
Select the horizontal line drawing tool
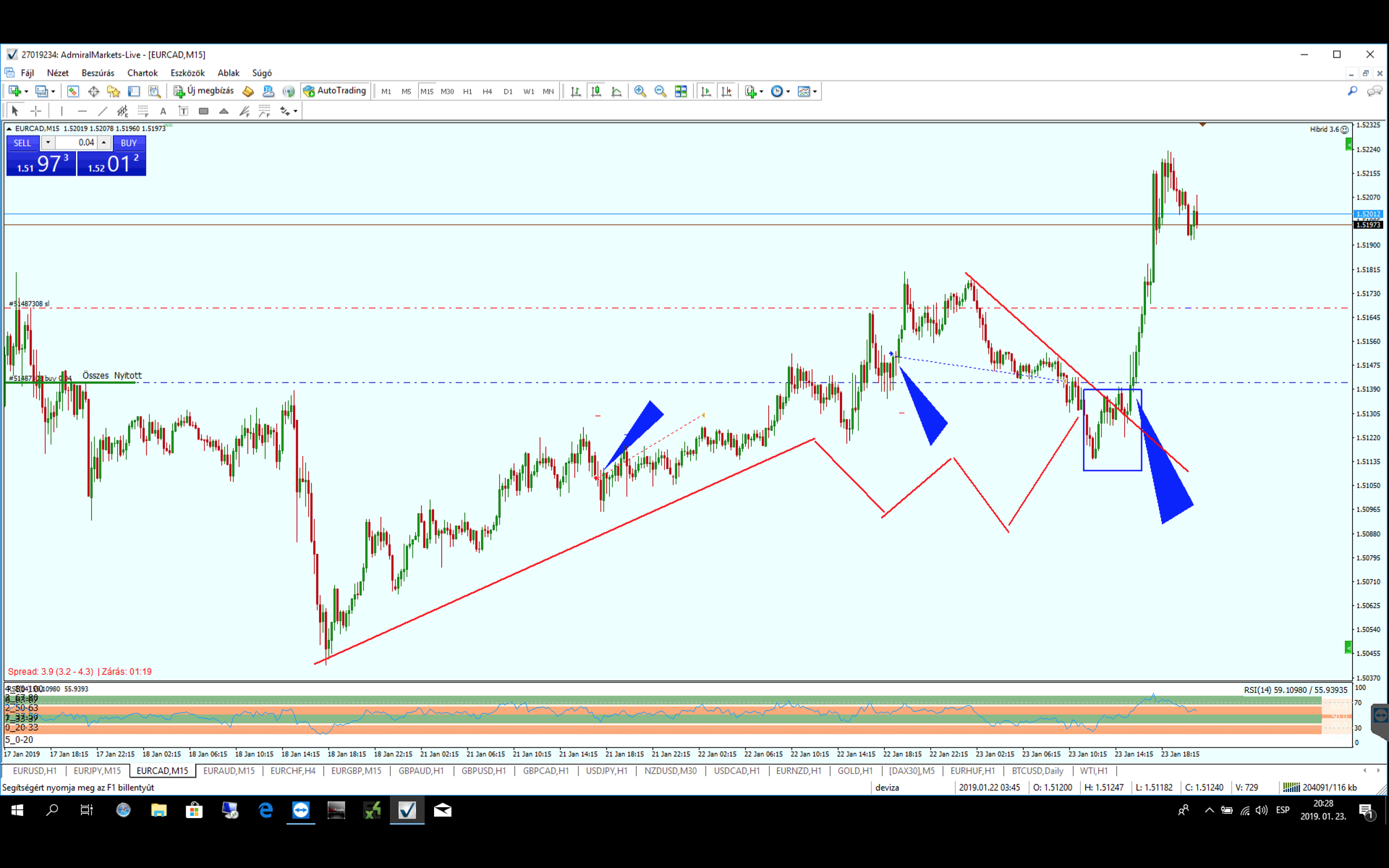click(82, 111)
